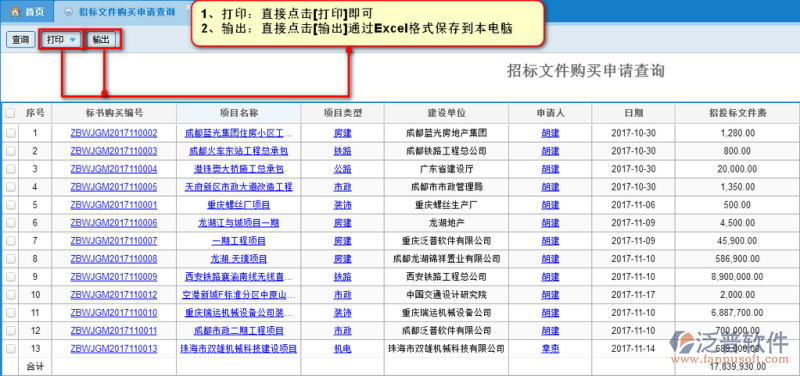
Task: Open link ZBWJGM2017110011
Action: point(114,331)
